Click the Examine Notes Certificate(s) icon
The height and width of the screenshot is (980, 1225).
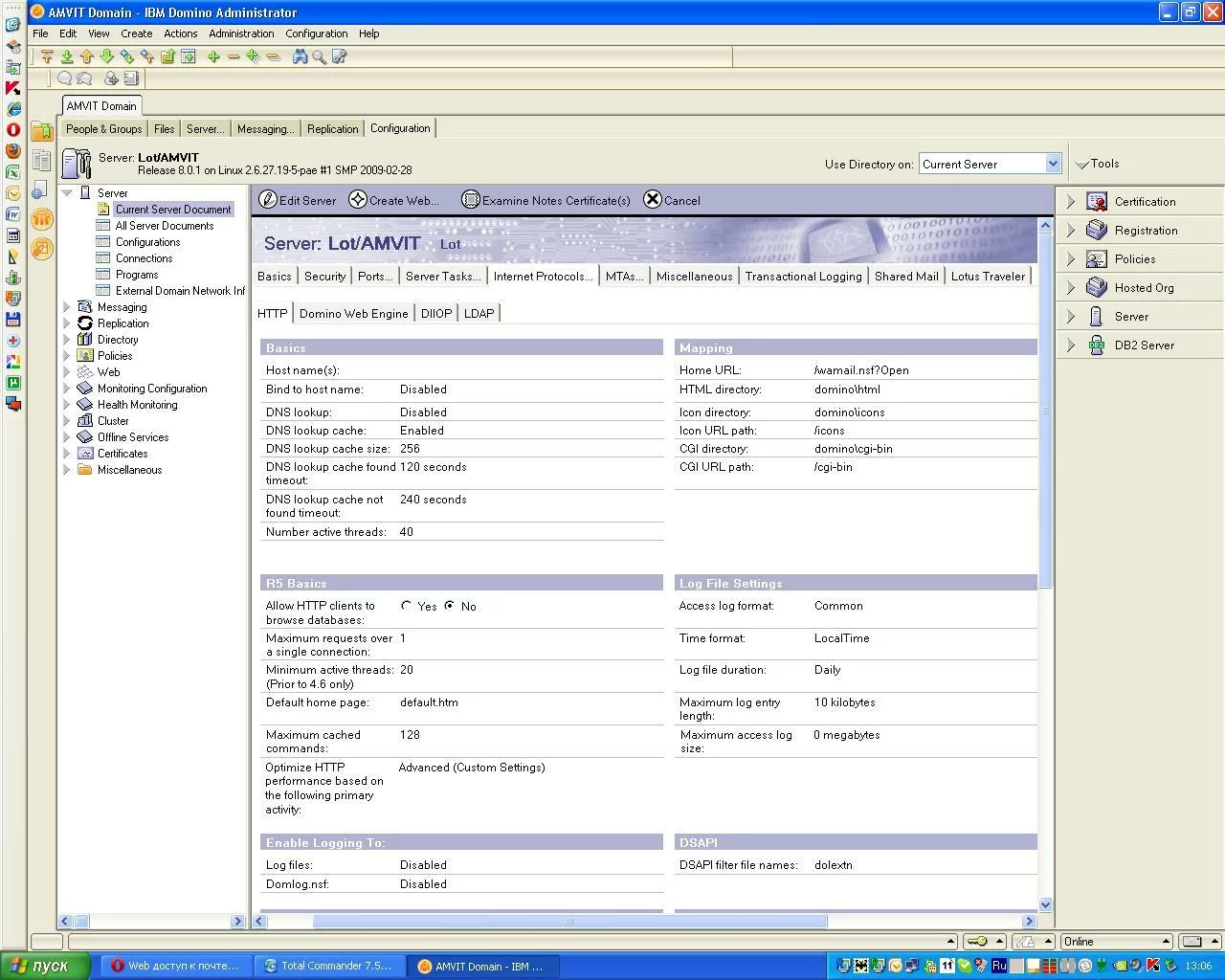click(x=470, y=200)
